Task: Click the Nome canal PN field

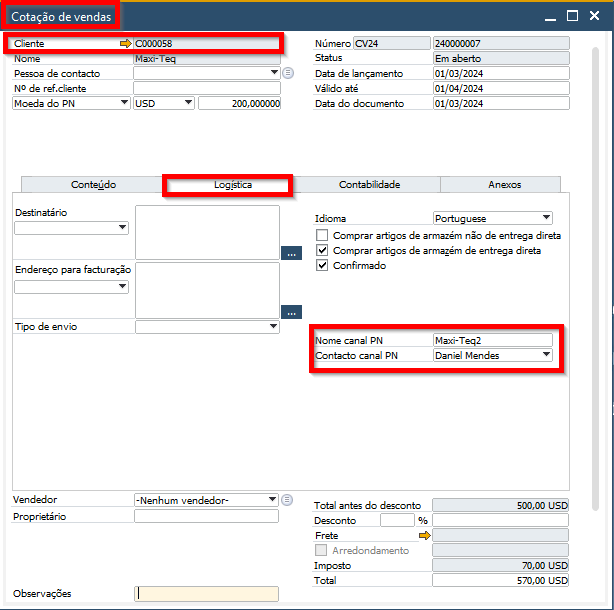Action: tap(492, 341)
